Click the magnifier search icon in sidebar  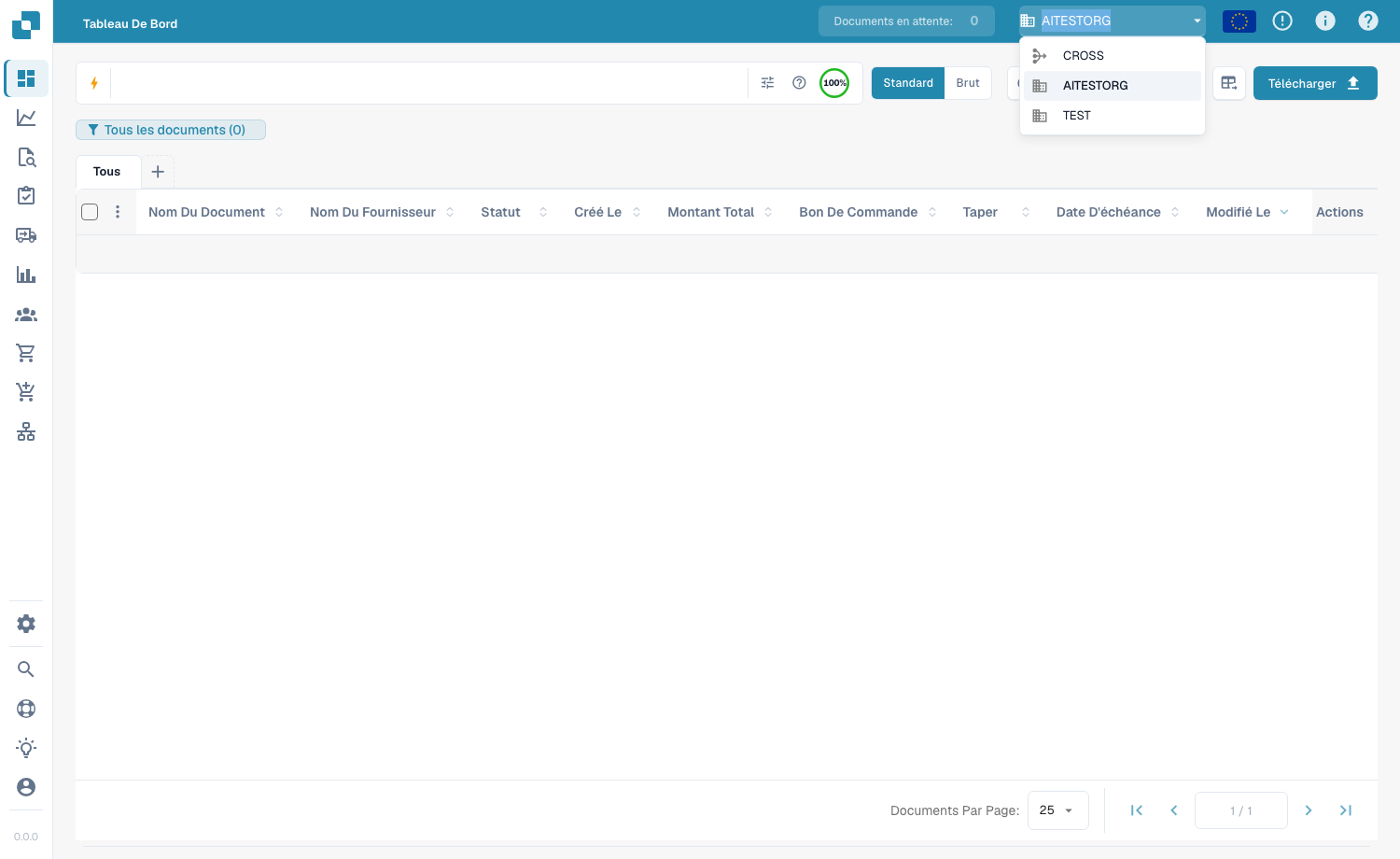click(x=26, y=669)
